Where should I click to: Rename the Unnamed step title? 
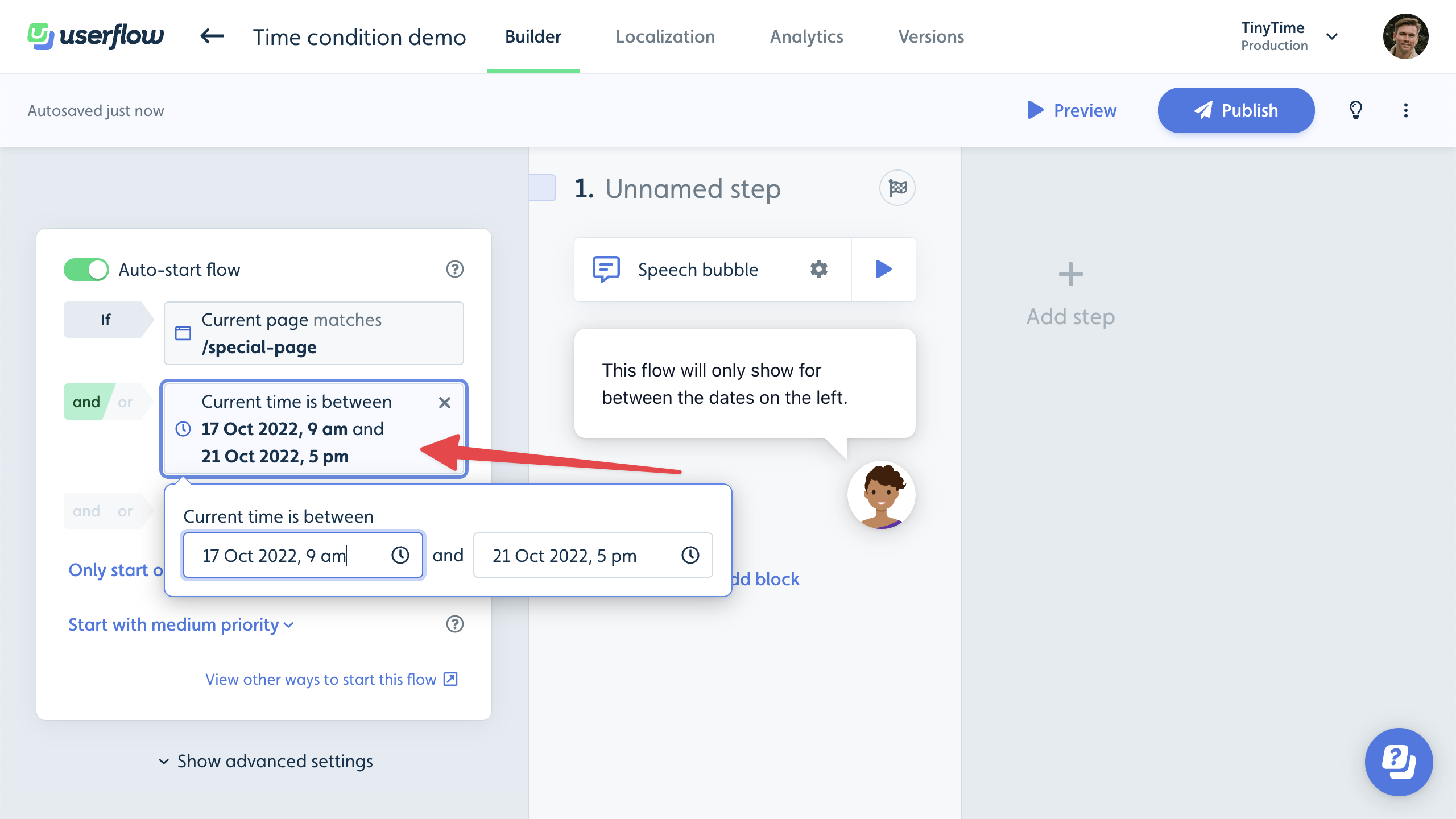(693, 188)
